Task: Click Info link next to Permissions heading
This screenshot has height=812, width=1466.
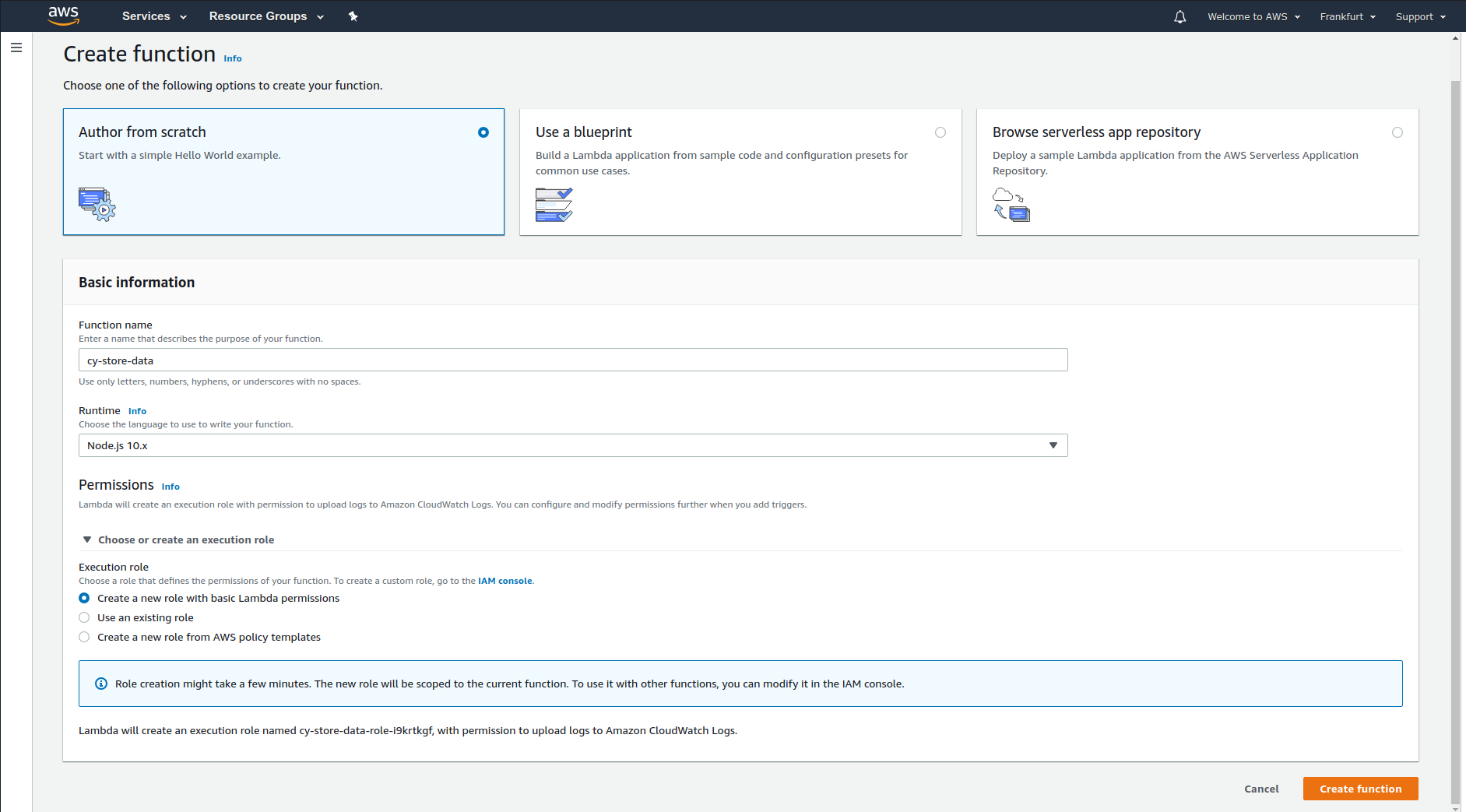Action: pos(171,487)
